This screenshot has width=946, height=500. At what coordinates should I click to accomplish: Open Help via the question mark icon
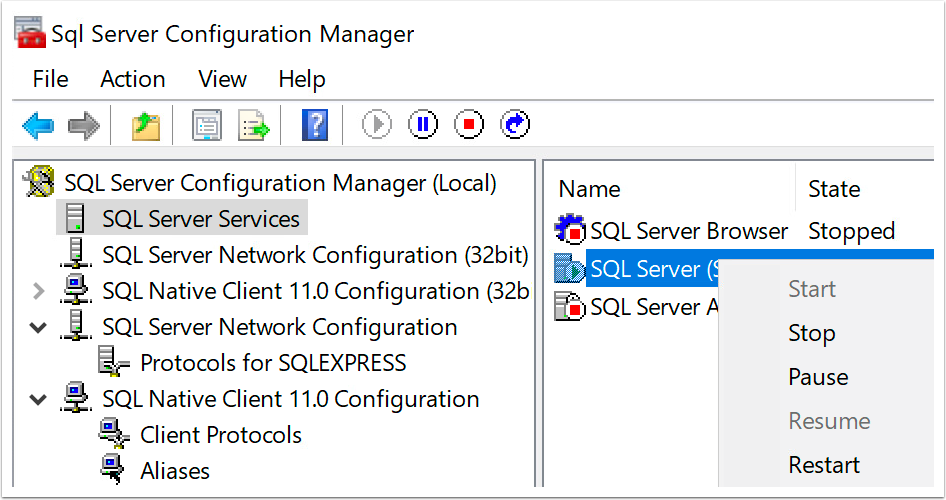pyautogui.click(x=314, y=125)
